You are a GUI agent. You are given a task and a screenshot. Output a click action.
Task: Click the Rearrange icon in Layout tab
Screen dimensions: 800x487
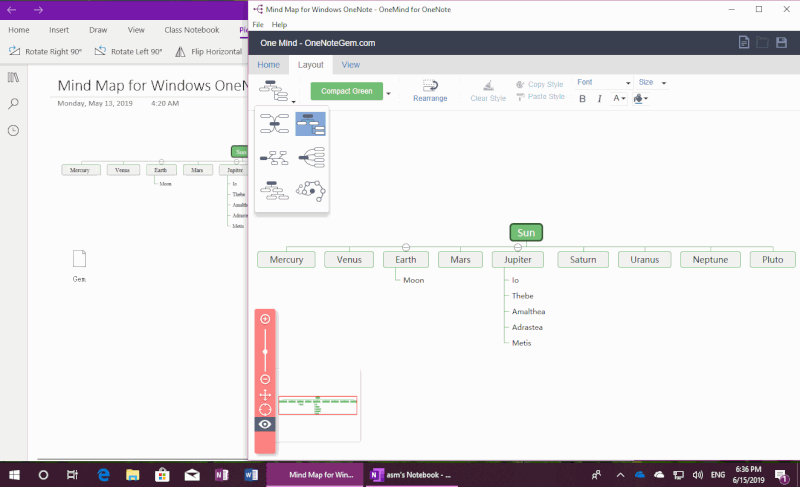430,86
